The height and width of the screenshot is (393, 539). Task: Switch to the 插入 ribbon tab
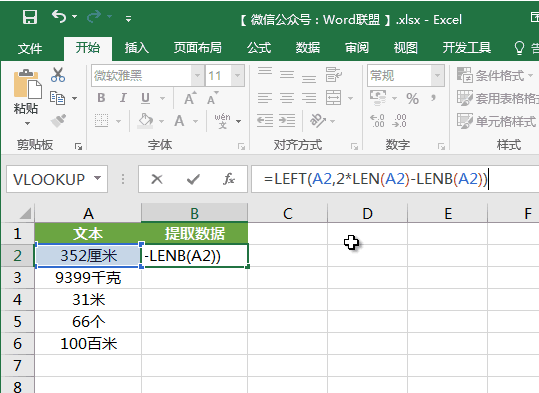pyautogui.click(x=137, y=48)
